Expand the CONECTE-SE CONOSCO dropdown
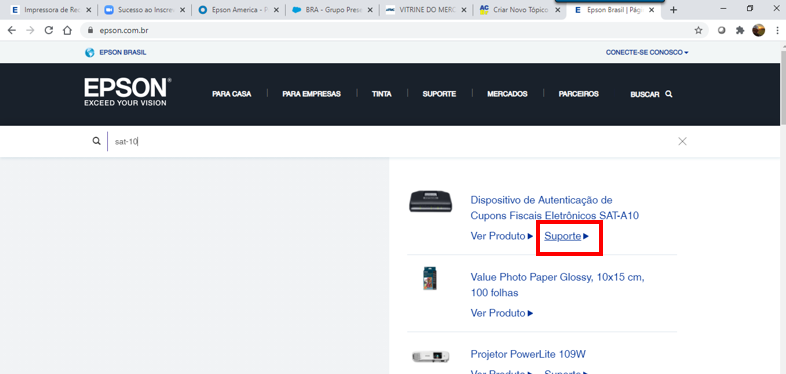The height and width of the screenshot is (374, 786). pos(647,52)
